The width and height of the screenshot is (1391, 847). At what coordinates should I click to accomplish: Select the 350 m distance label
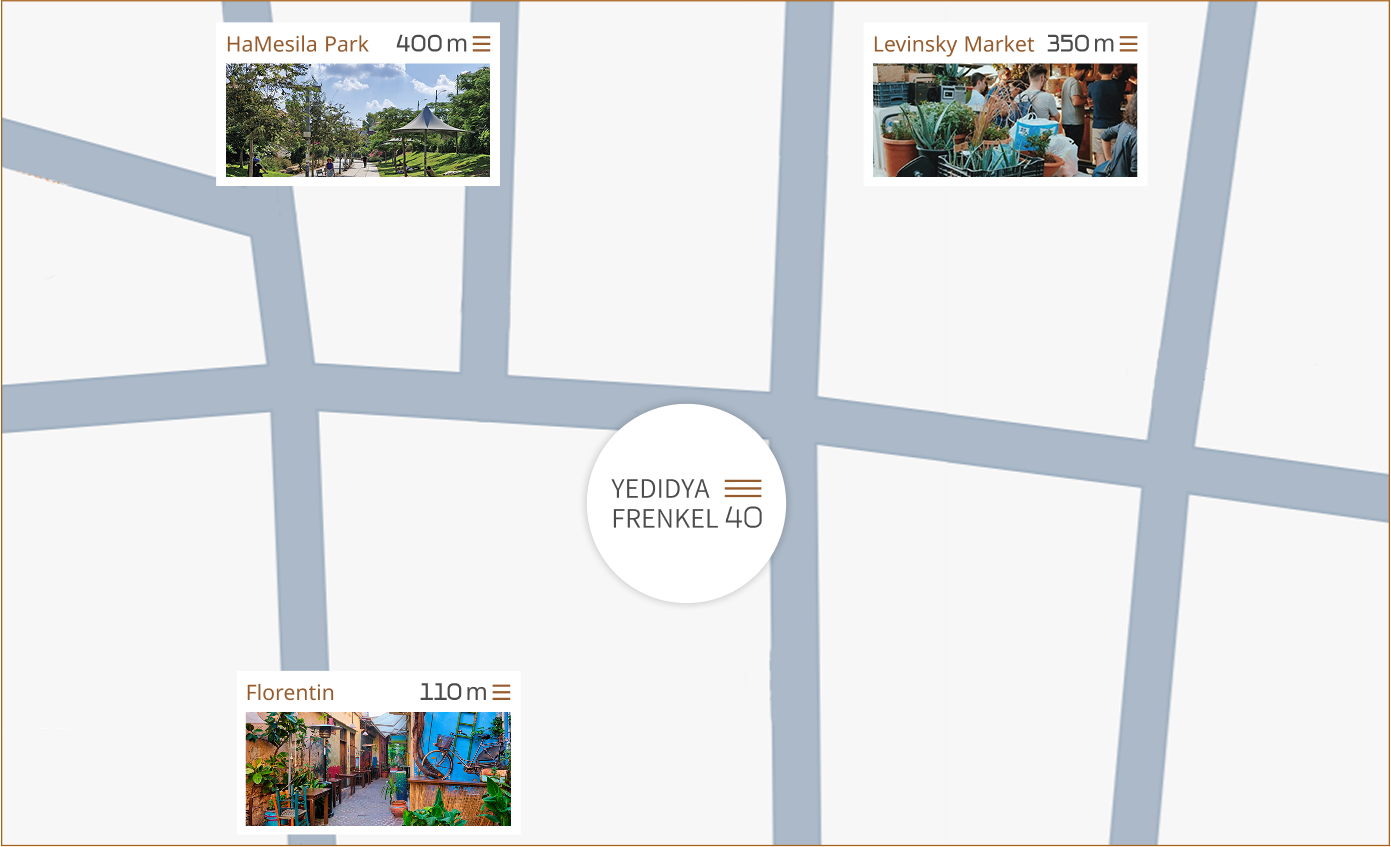[x=1080, y=44]
